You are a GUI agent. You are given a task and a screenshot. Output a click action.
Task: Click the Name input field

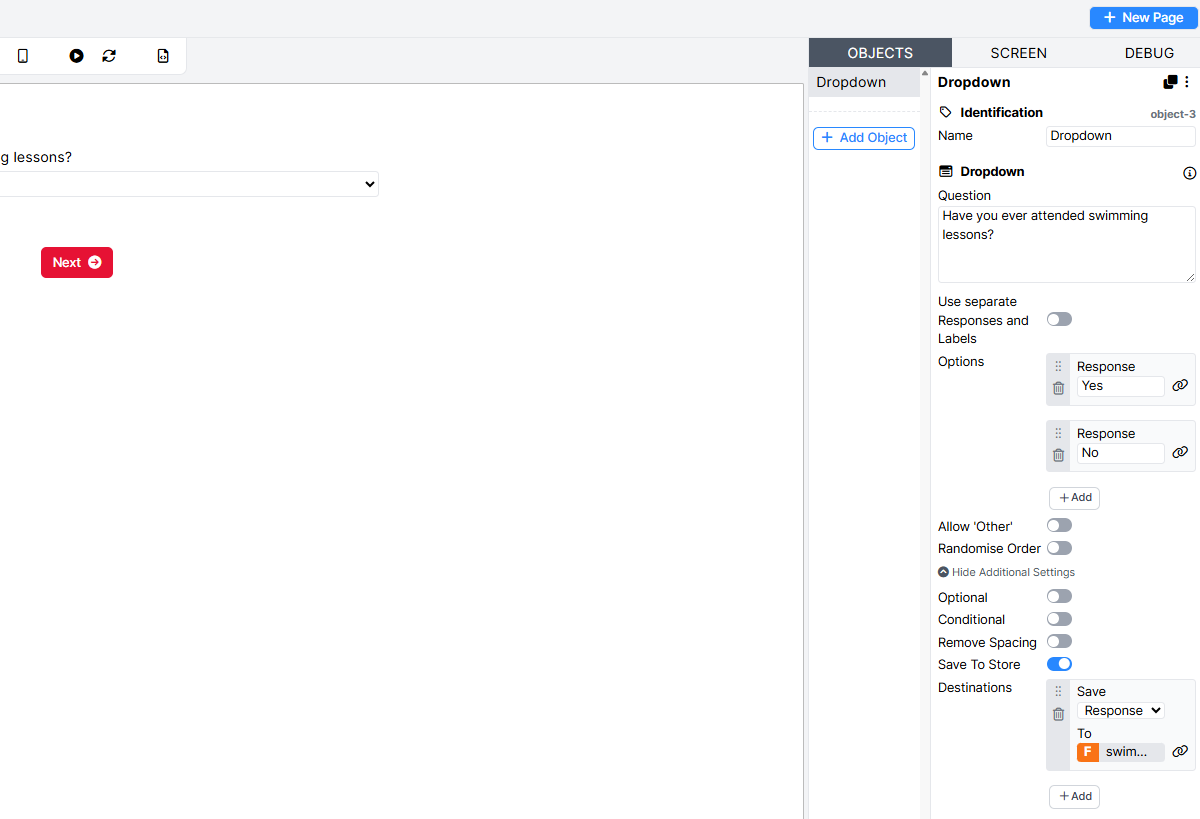click(x=1121, y=136)
